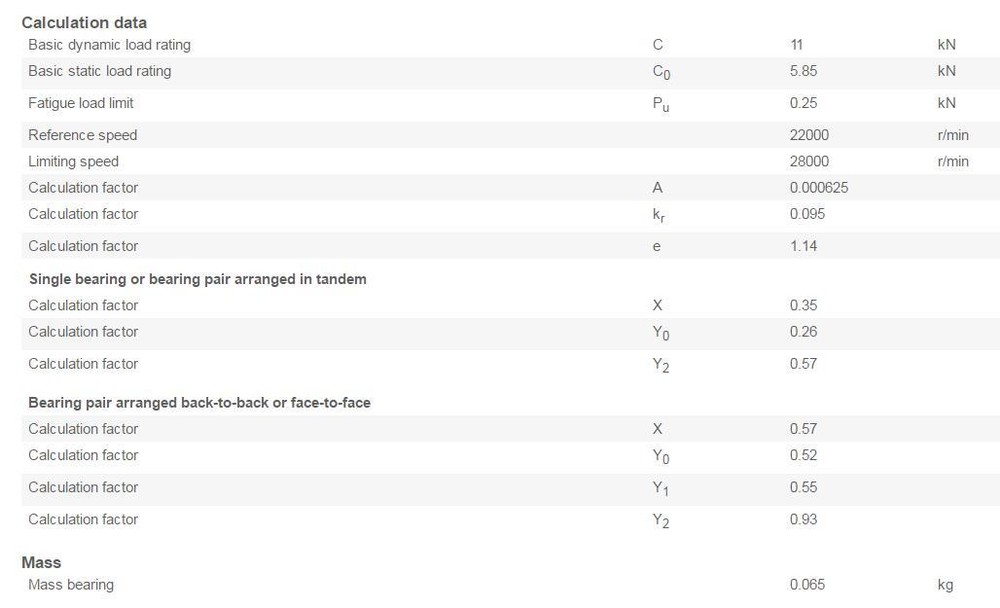Select the Fatigue load limit label

[81, 103]
